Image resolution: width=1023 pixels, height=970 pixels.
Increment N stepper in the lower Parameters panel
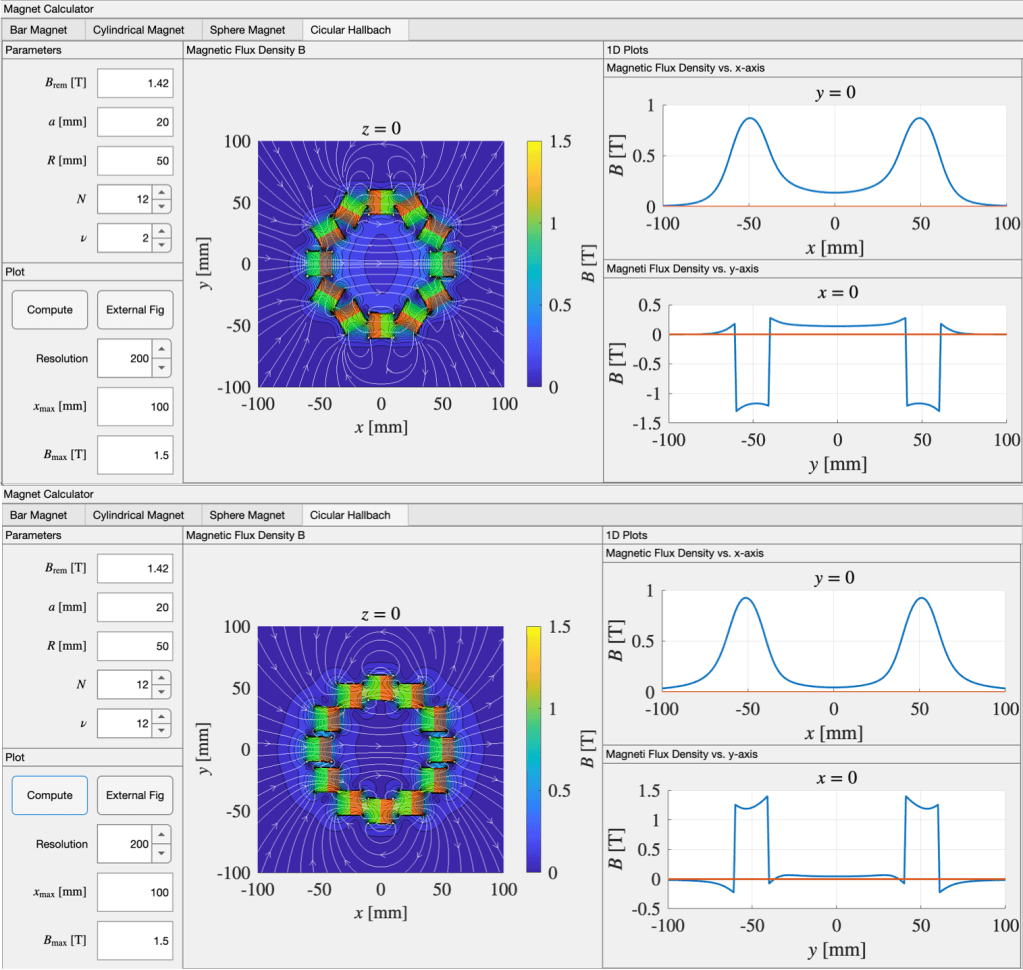162,678
